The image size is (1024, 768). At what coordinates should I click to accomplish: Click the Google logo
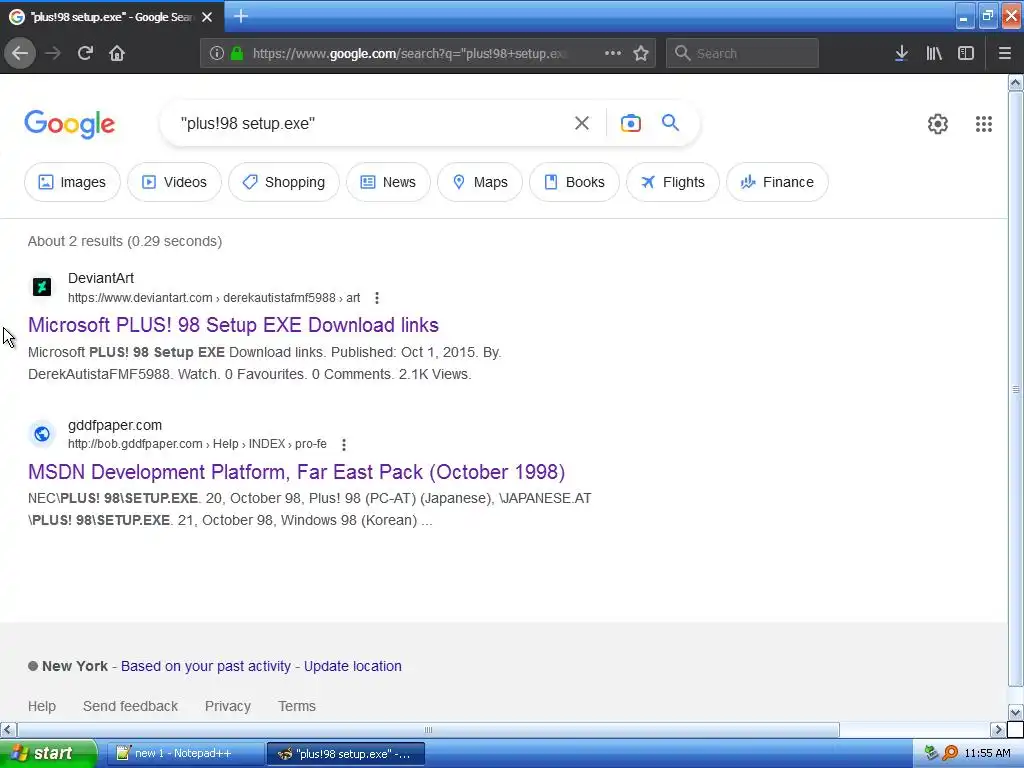(x=69, y=123)
